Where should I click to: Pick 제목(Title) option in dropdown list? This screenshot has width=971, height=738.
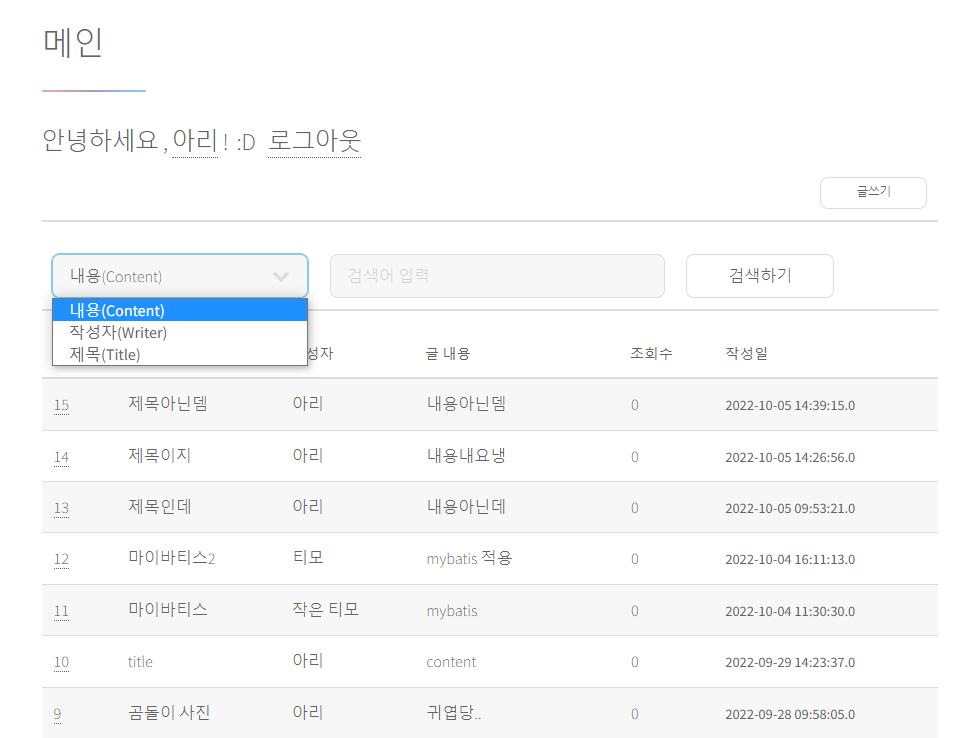pos(180,354)
